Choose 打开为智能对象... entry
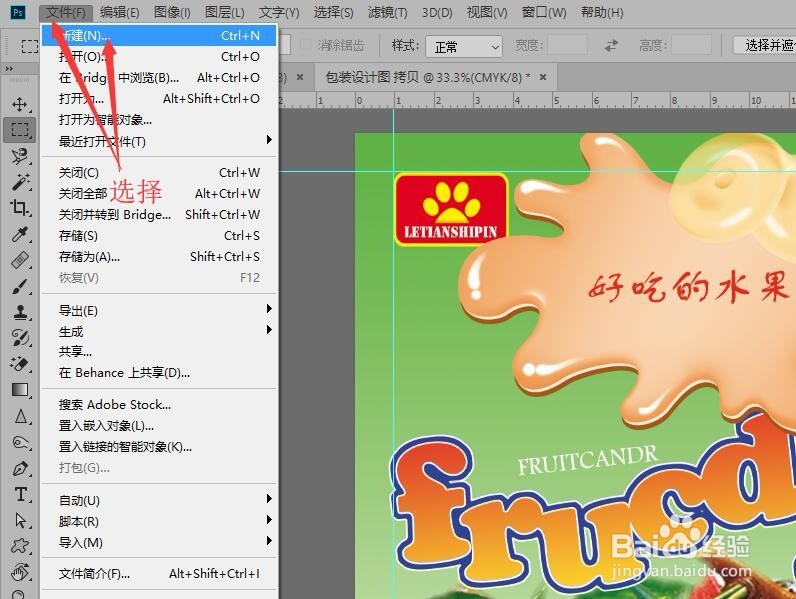Screen dimensions: 796x599 (x=159, y=120)
